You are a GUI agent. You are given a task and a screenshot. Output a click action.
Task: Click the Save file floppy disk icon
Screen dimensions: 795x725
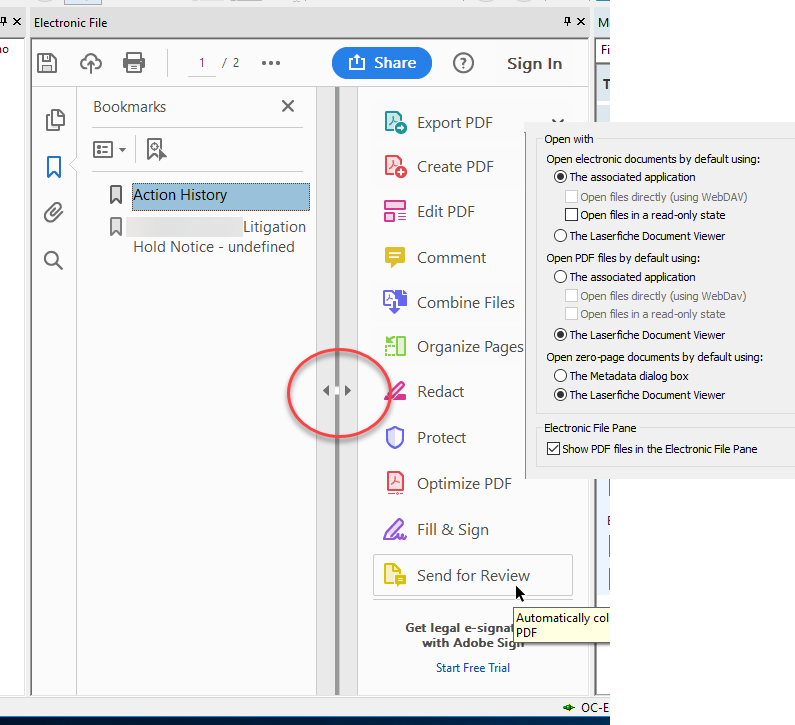[x=47, y=63]
